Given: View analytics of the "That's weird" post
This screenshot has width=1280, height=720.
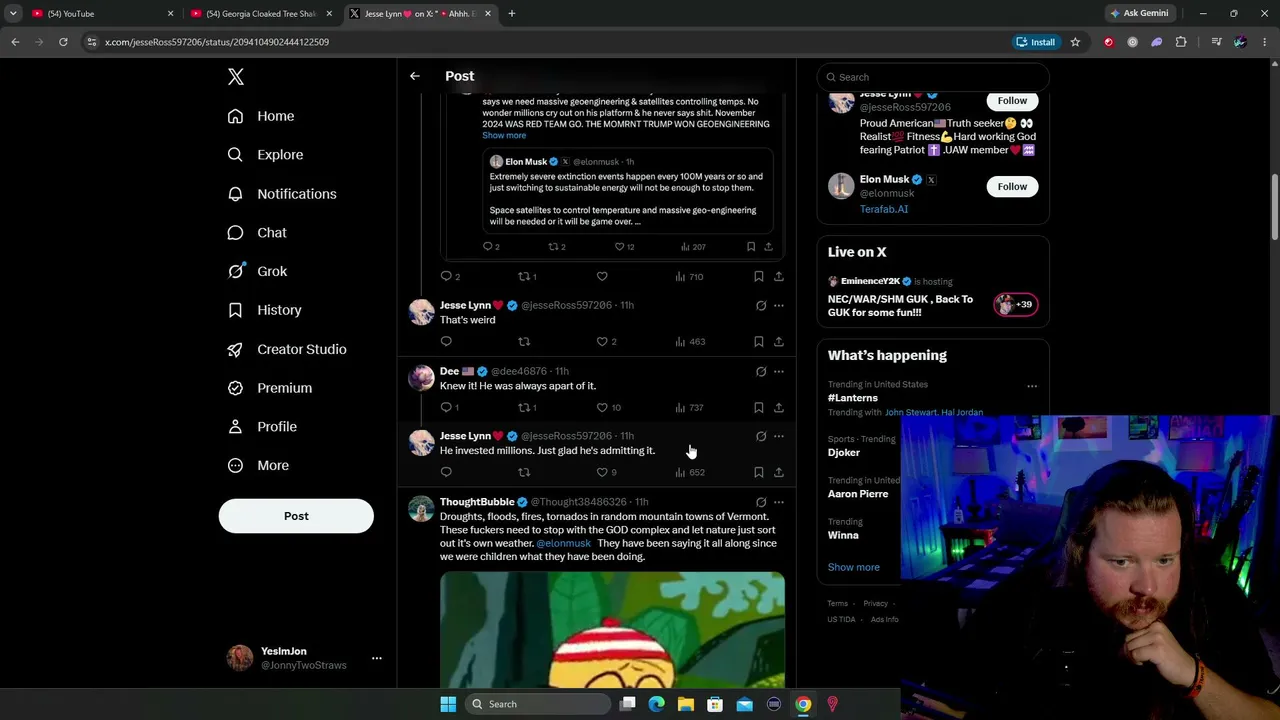Looking at the screenshot, I should (x=690, y=342).
